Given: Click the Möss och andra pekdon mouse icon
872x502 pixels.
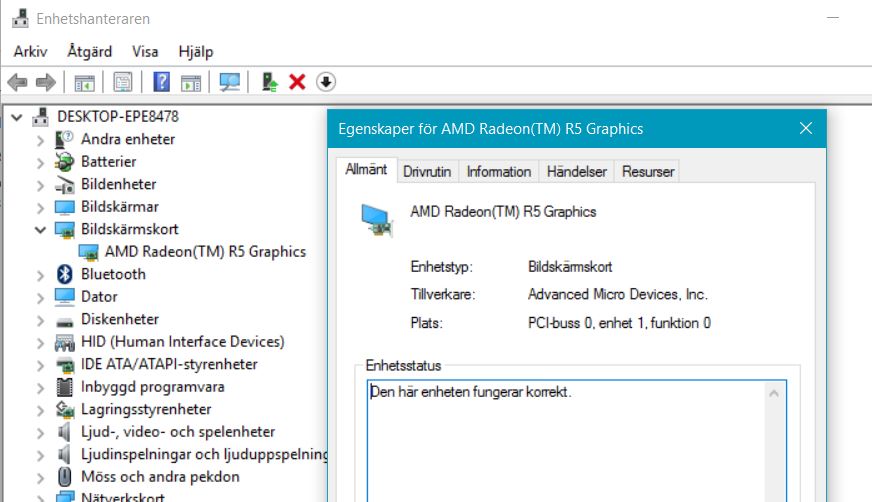Looking at the screenshot, I should (x=65, y=477).
